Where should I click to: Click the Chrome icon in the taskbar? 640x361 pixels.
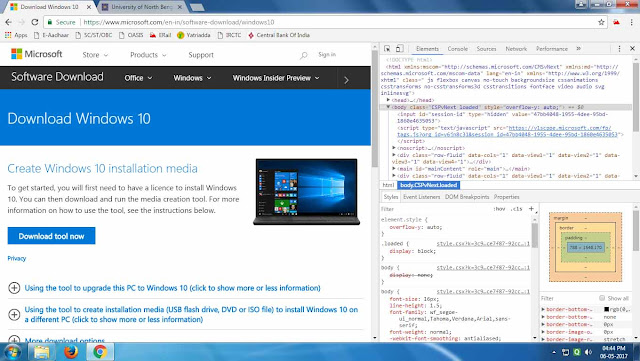[100, 352]
